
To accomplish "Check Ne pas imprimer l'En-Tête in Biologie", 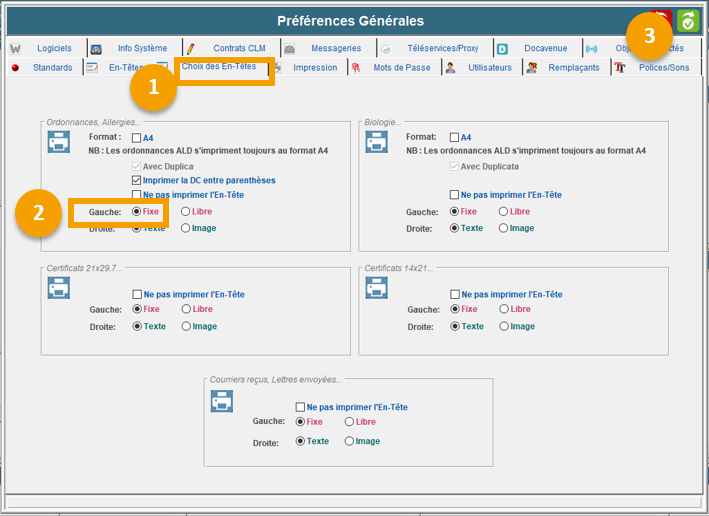I will pos(455,194).
